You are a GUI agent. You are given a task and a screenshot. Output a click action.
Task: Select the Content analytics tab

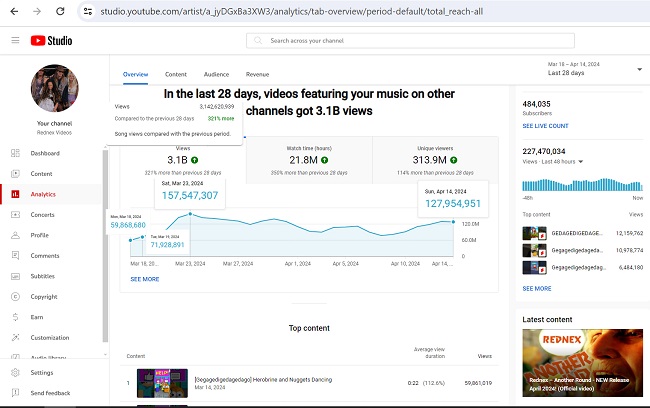click(176, 74)
